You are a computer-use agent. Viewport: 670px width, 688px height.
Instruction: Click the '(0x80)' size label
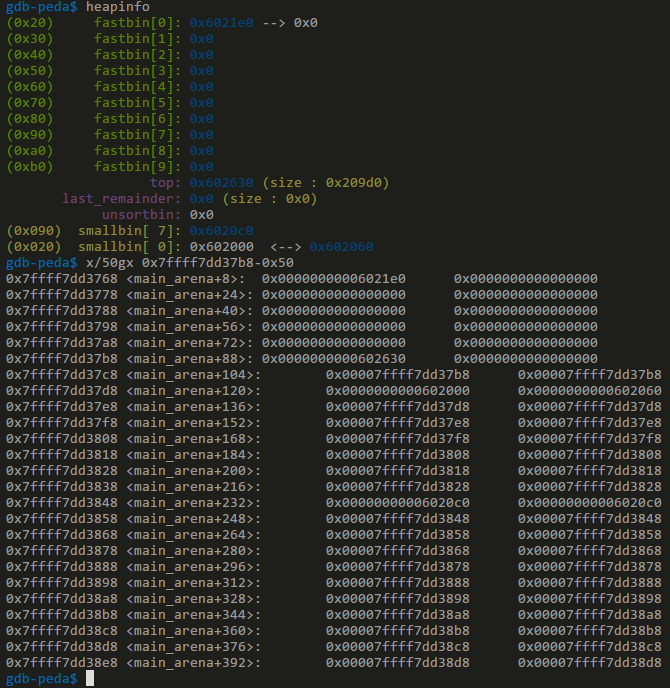point(30,119)
